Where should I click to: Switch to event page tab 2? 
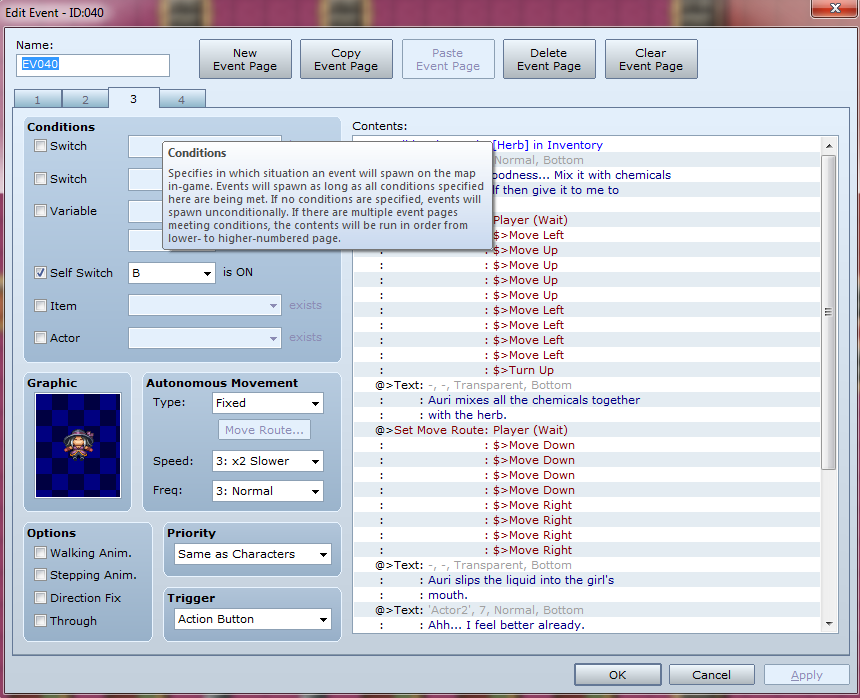[x=85, y=99]
